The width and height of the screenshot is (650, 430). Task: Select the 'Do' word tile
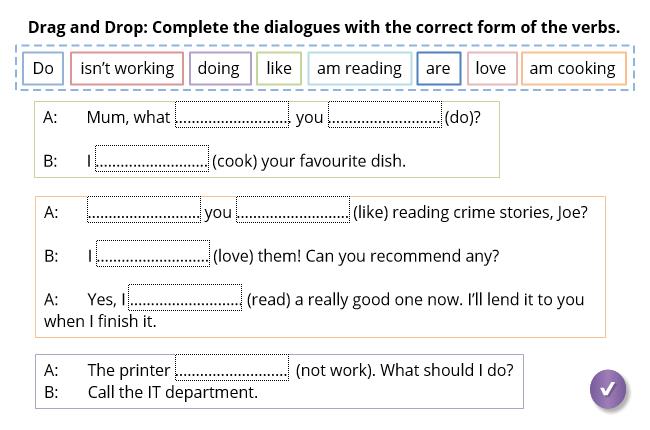click(x=43, y=68)
